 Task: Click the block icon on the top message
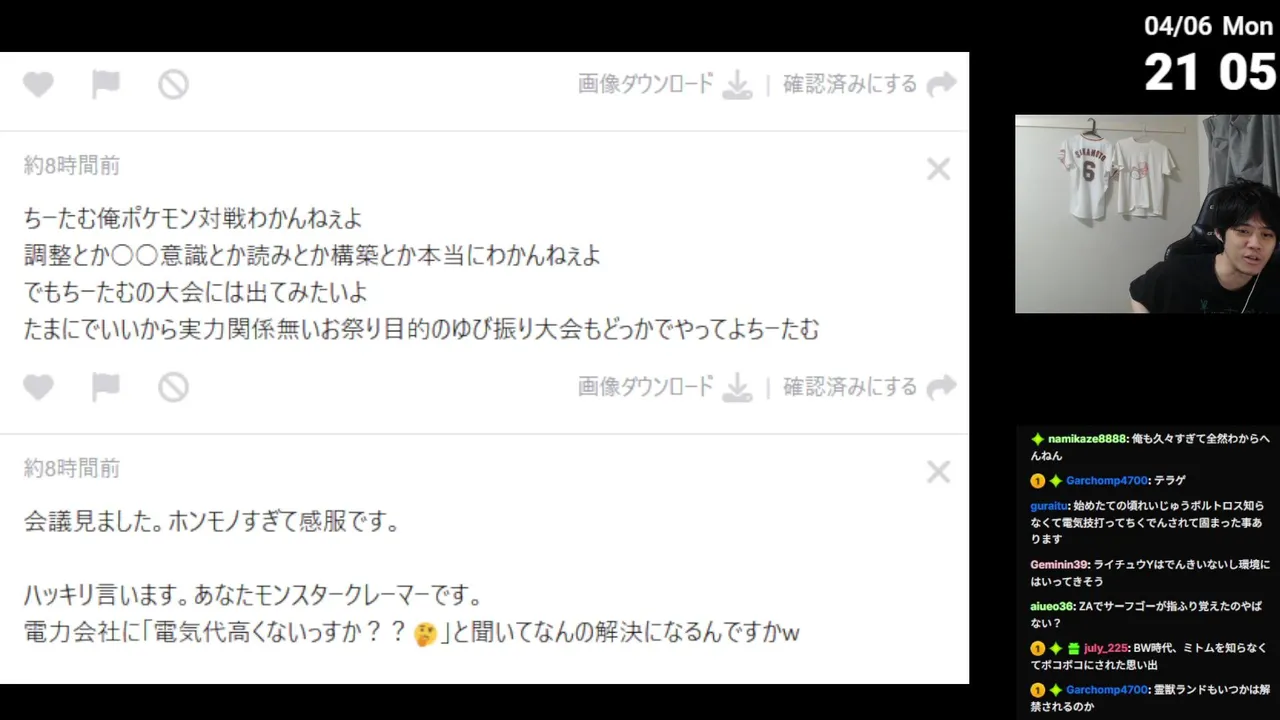(173, 85)
